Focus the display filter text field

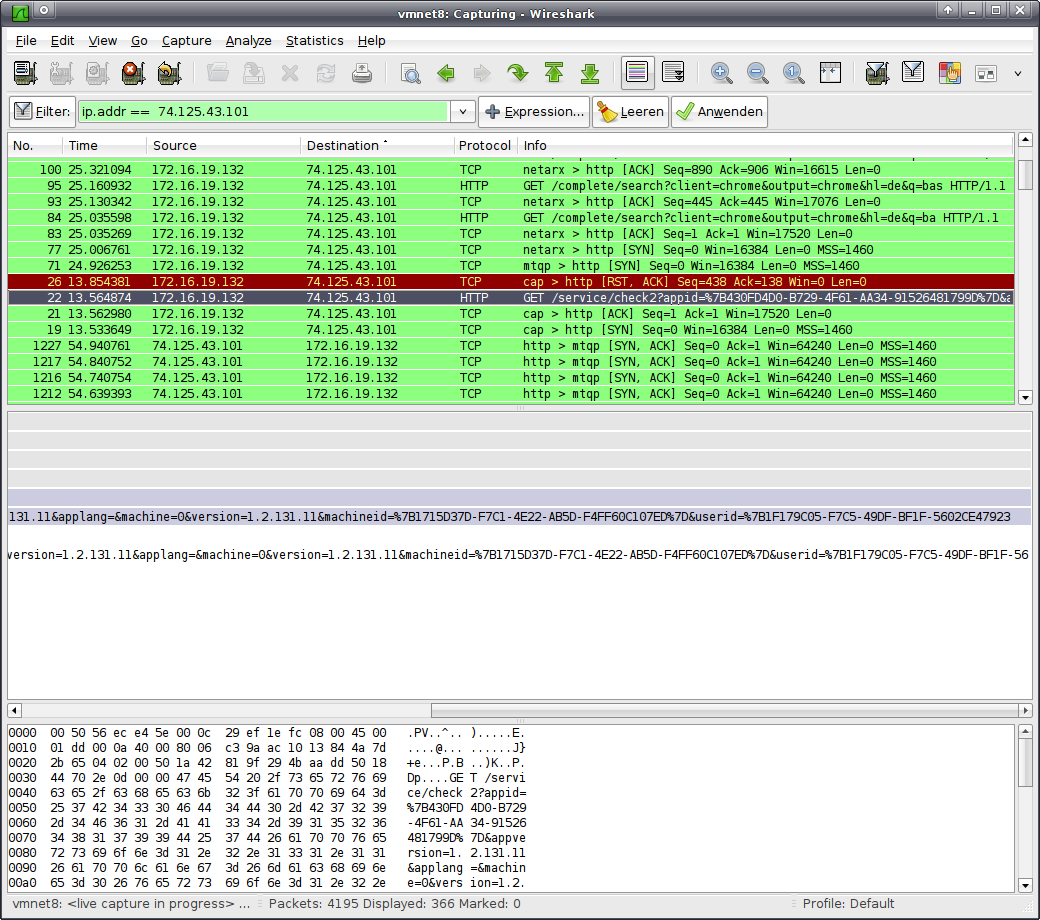(x=263, y=111)
